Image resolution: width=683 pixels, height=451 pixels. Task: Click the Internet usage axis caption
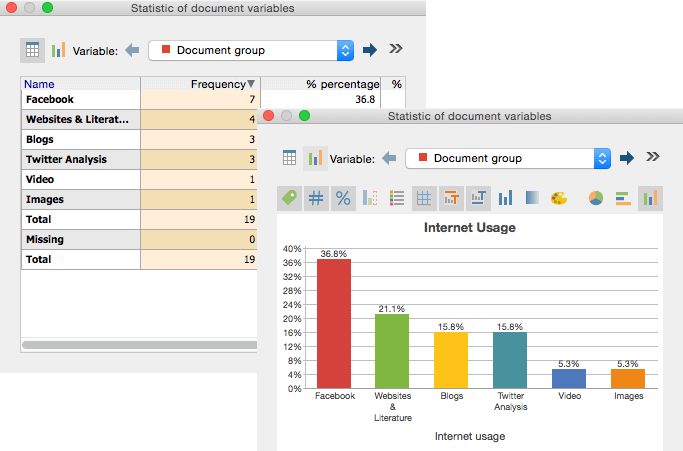click(x=470, y=436)
